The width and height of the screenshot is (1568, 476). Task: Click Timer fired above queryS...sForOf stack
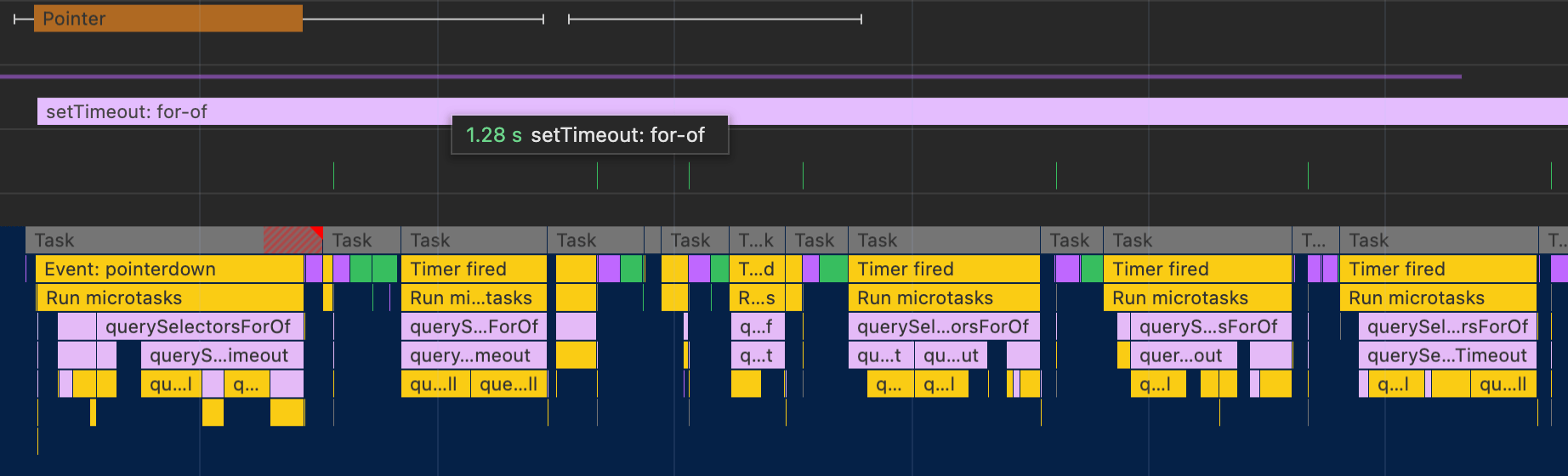1197,269
